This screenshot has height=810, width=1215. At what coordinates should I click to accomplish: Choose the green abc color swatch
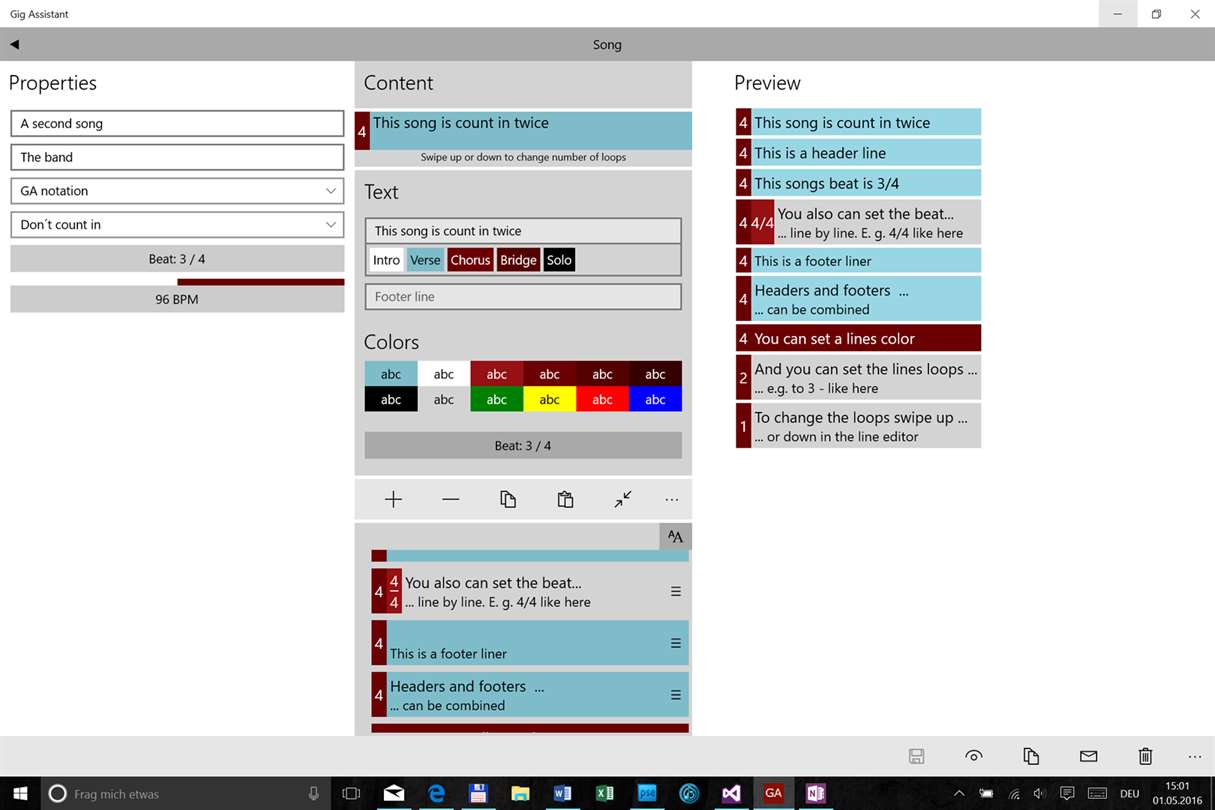click(497, 399)
